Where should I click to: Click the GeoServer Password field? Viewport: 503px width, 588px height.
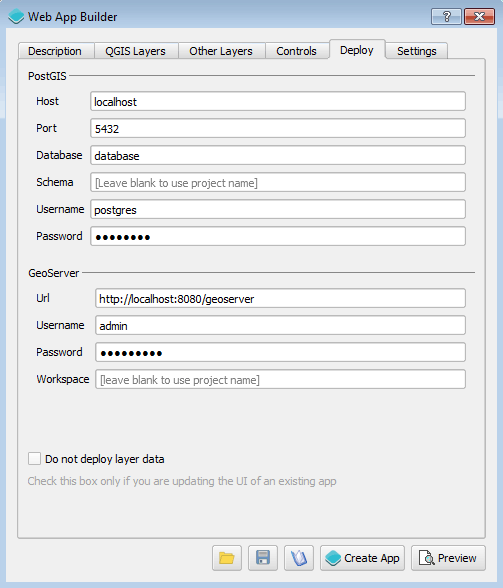[x=281, y=352]
